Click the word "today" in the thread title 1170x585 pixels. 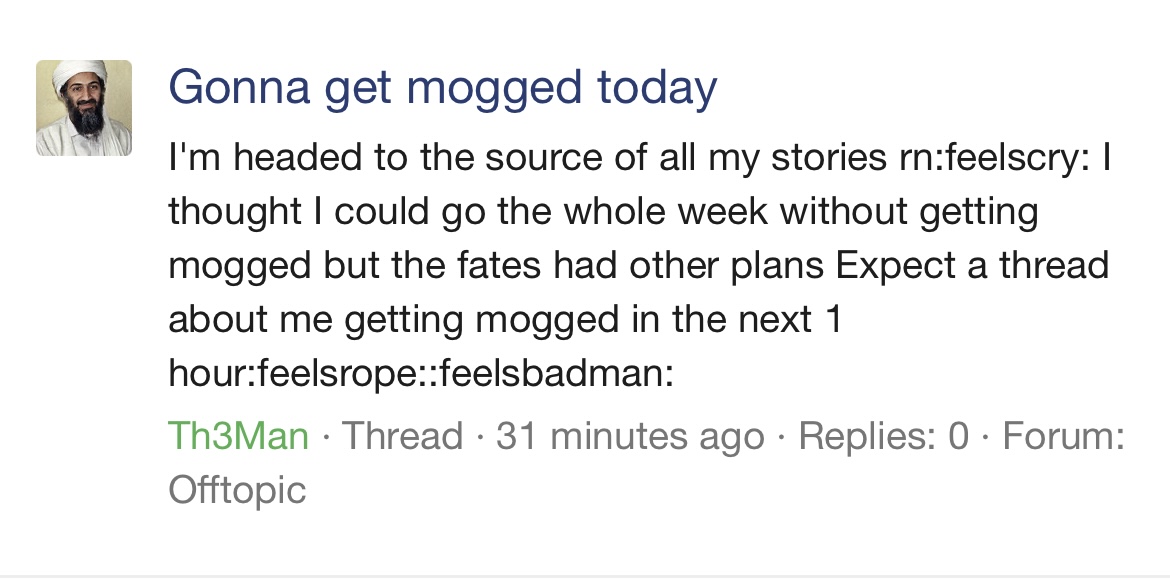tap(657, 88)
